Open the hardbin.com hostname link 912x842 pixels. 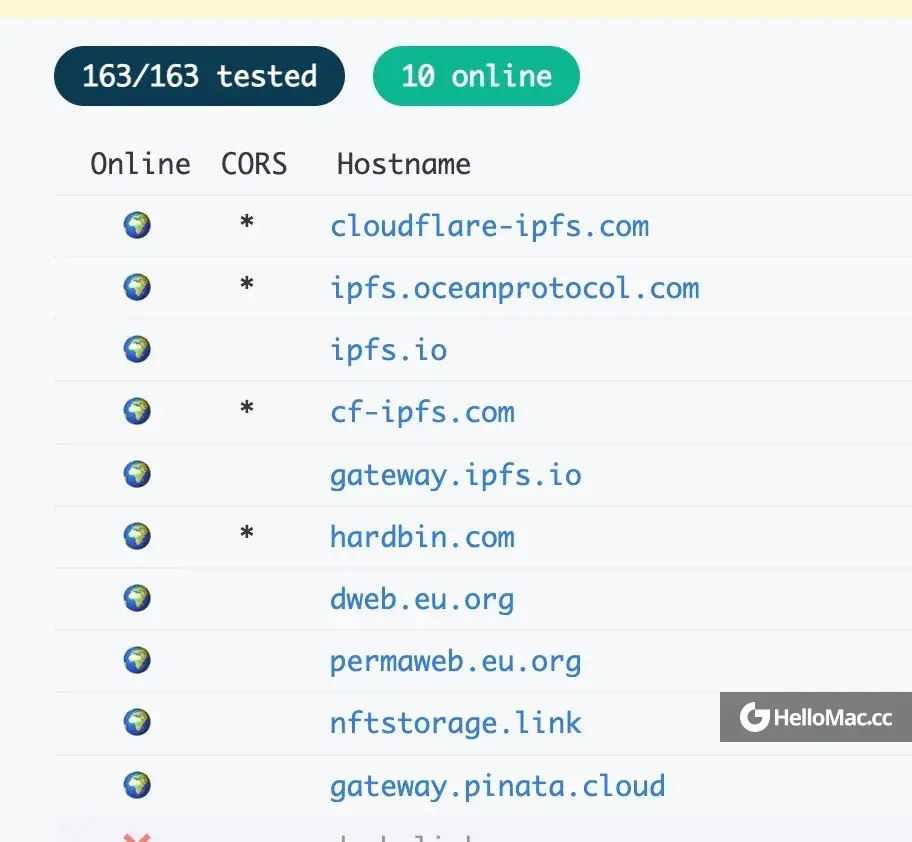tap(422, 537)
